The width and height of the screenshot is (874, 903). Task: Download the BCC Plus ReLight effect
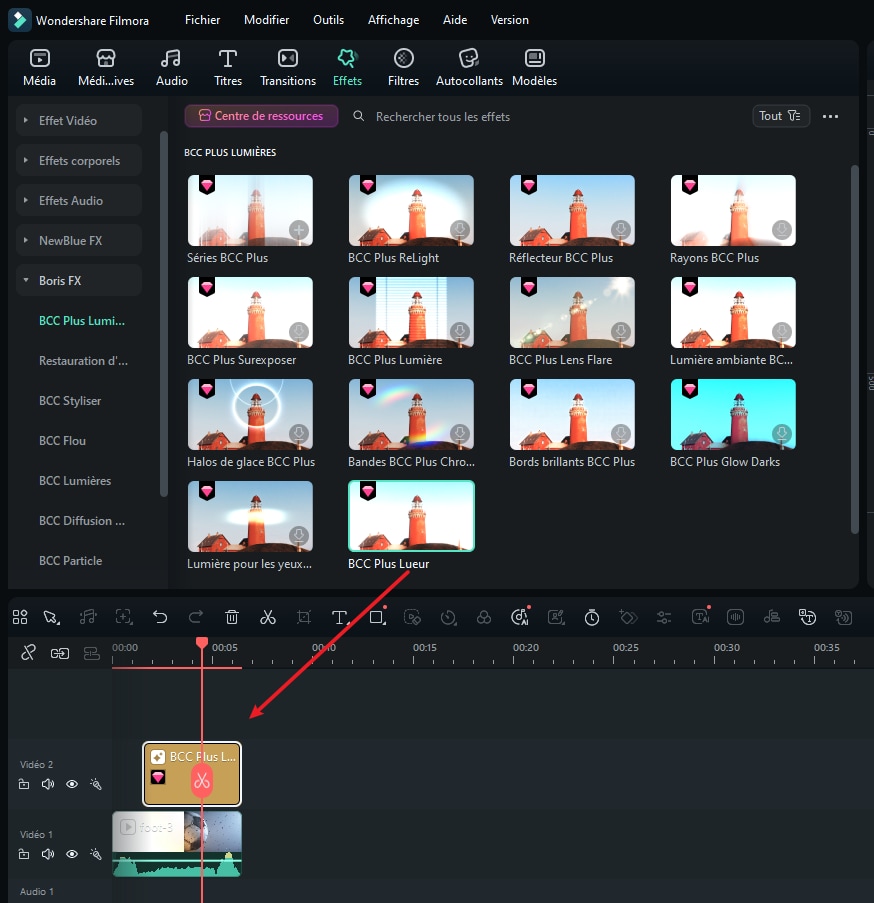(x=459, y=230)
